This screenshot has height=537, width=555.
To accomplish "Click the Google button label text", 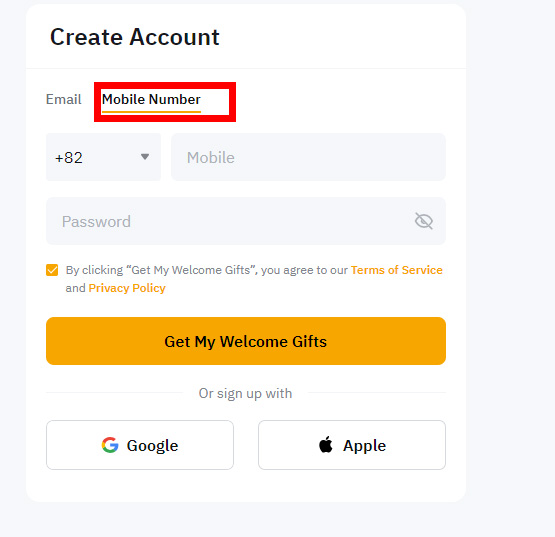I will tap(153, 446).
